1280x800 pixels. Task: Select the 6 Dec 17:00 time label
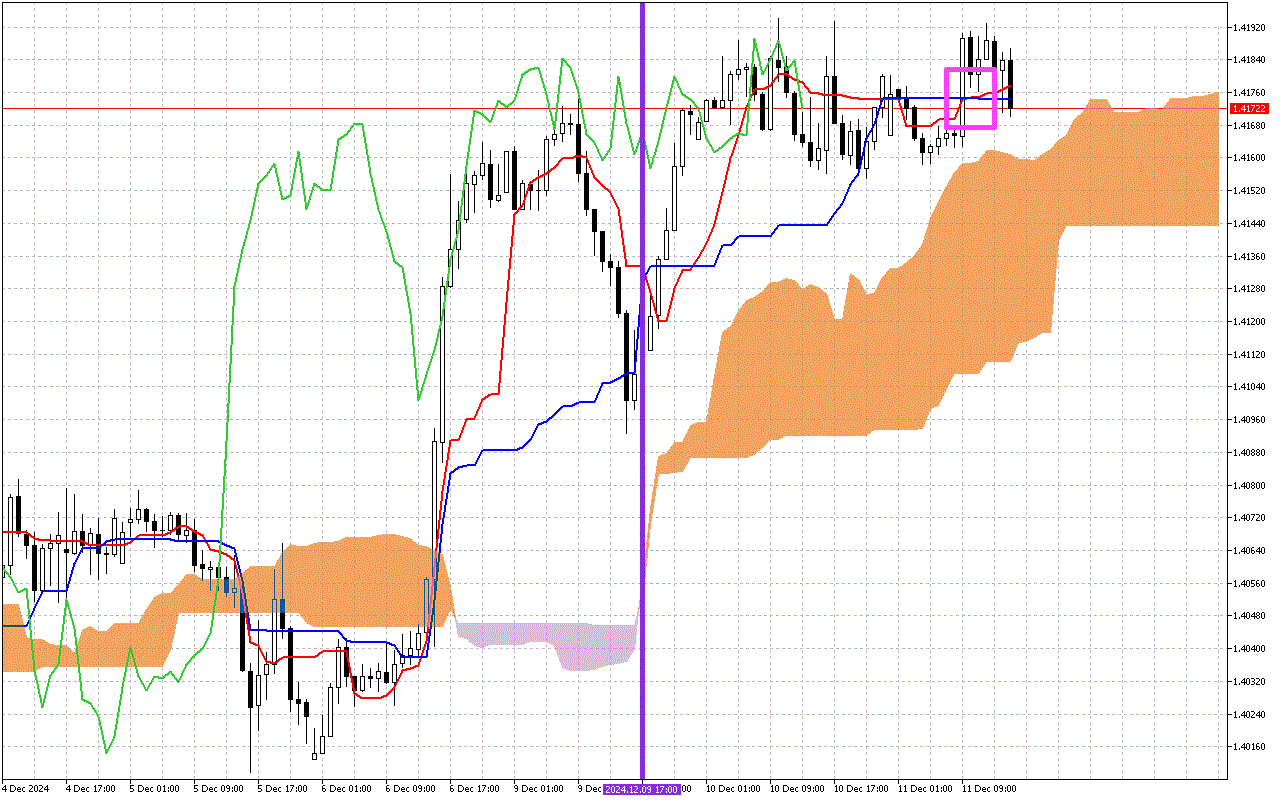pyautogui.click(x=475, y=789)
